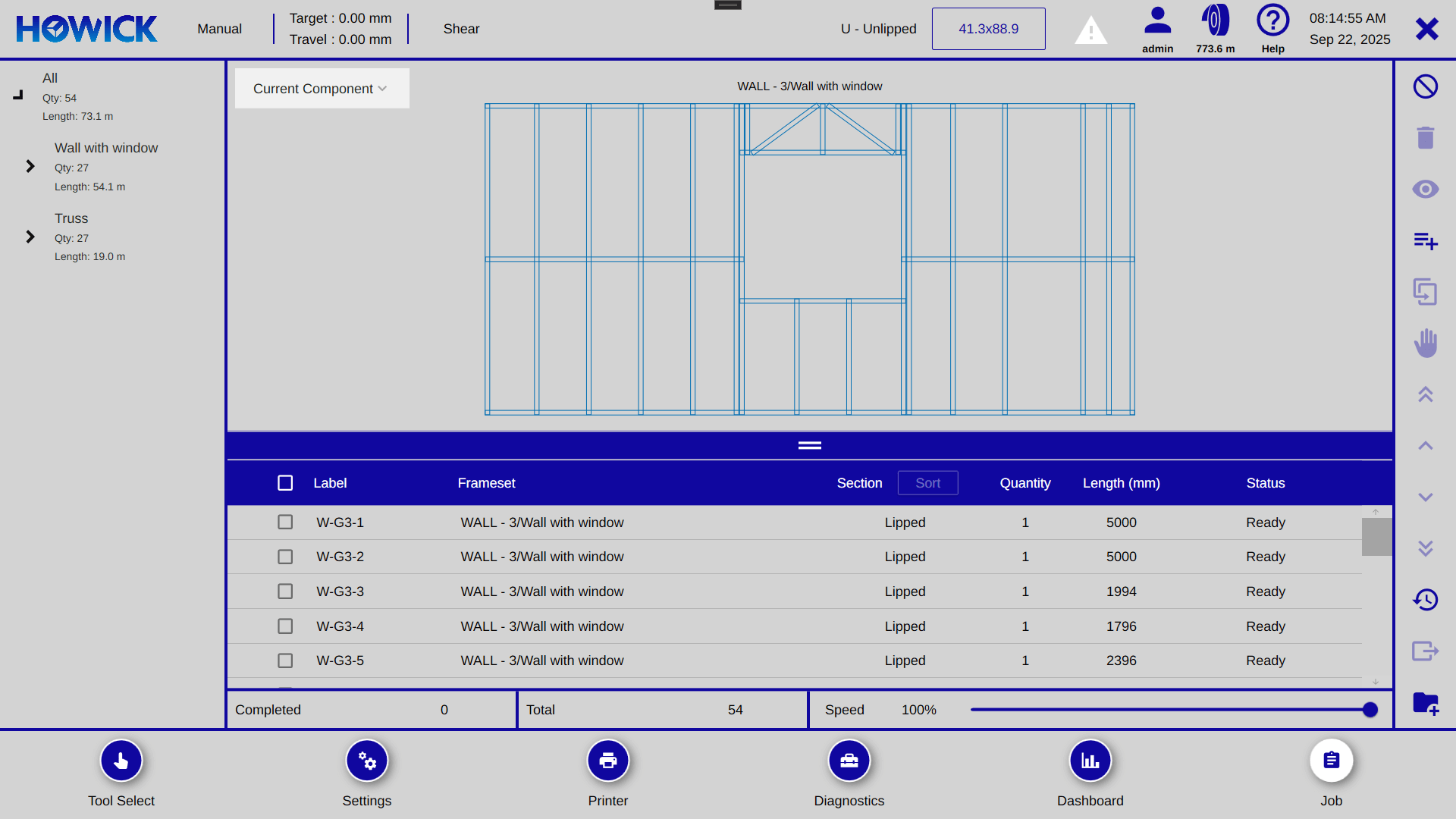Image resolution: width=1456 pixels, height=819 pixels.
Task: Open the Current Component dropdown
Action: tap(322, 89)
